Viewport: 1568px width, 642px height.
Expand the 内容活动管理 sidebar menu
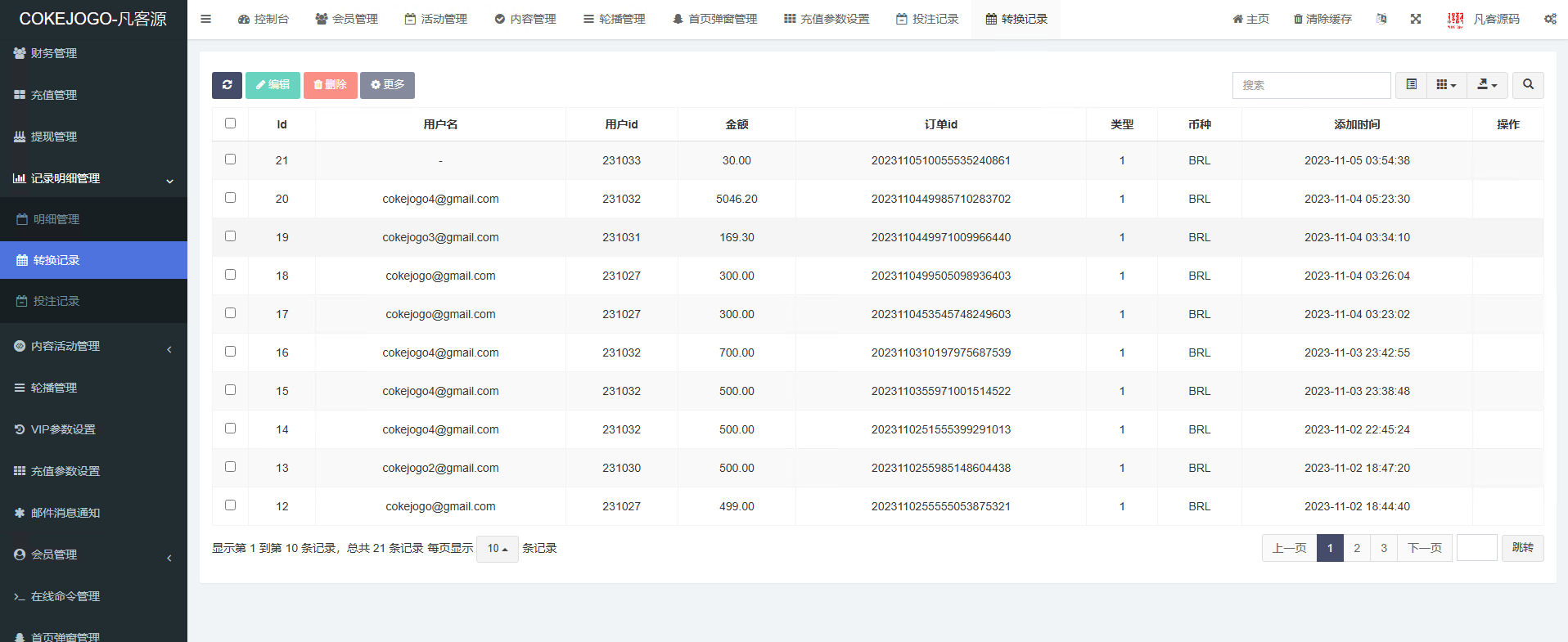coord(65,346)
